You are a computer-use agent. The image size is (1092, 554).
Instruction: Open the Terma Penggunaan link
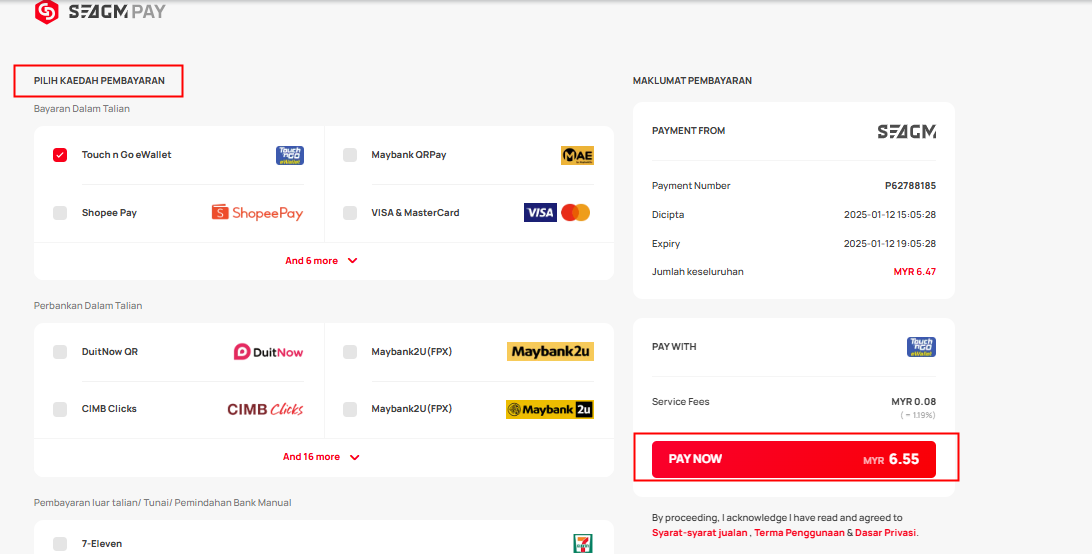(x=799, y=533)
